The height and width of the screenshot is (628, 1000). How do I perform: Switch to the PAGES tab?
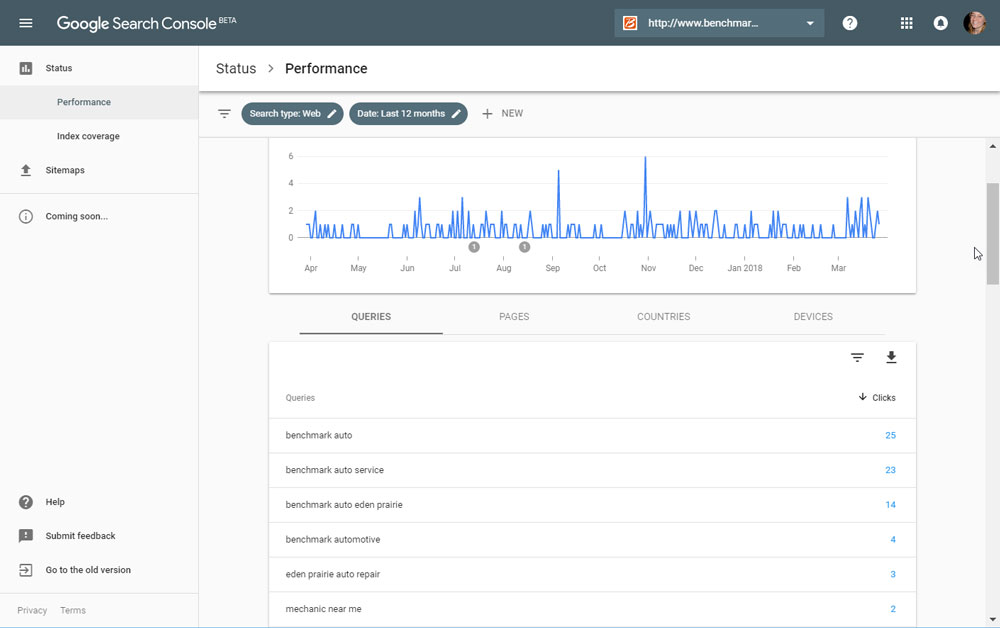(514, 316)
